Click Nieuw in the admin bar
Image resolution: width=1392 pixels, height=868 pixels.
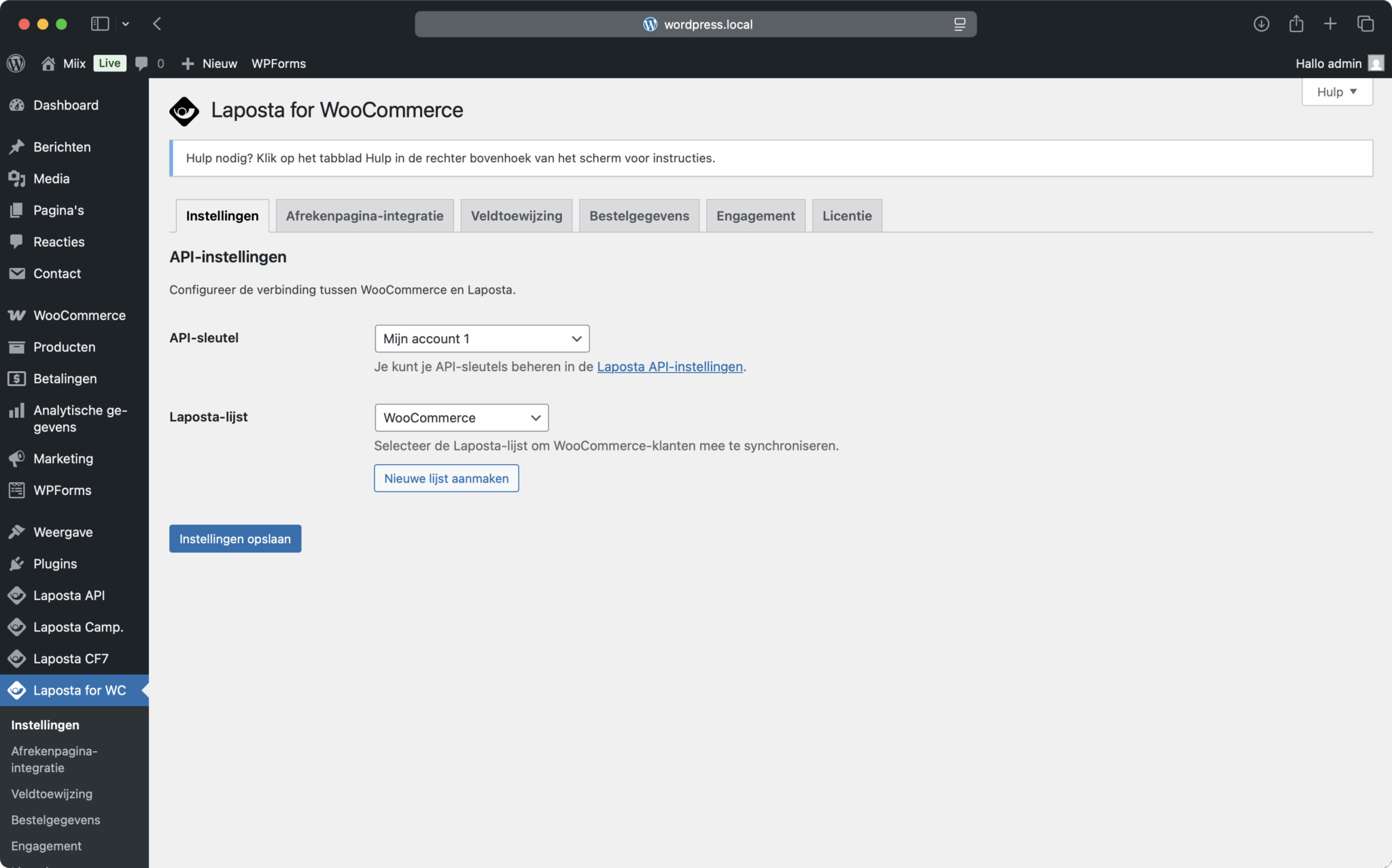point(220,63)
